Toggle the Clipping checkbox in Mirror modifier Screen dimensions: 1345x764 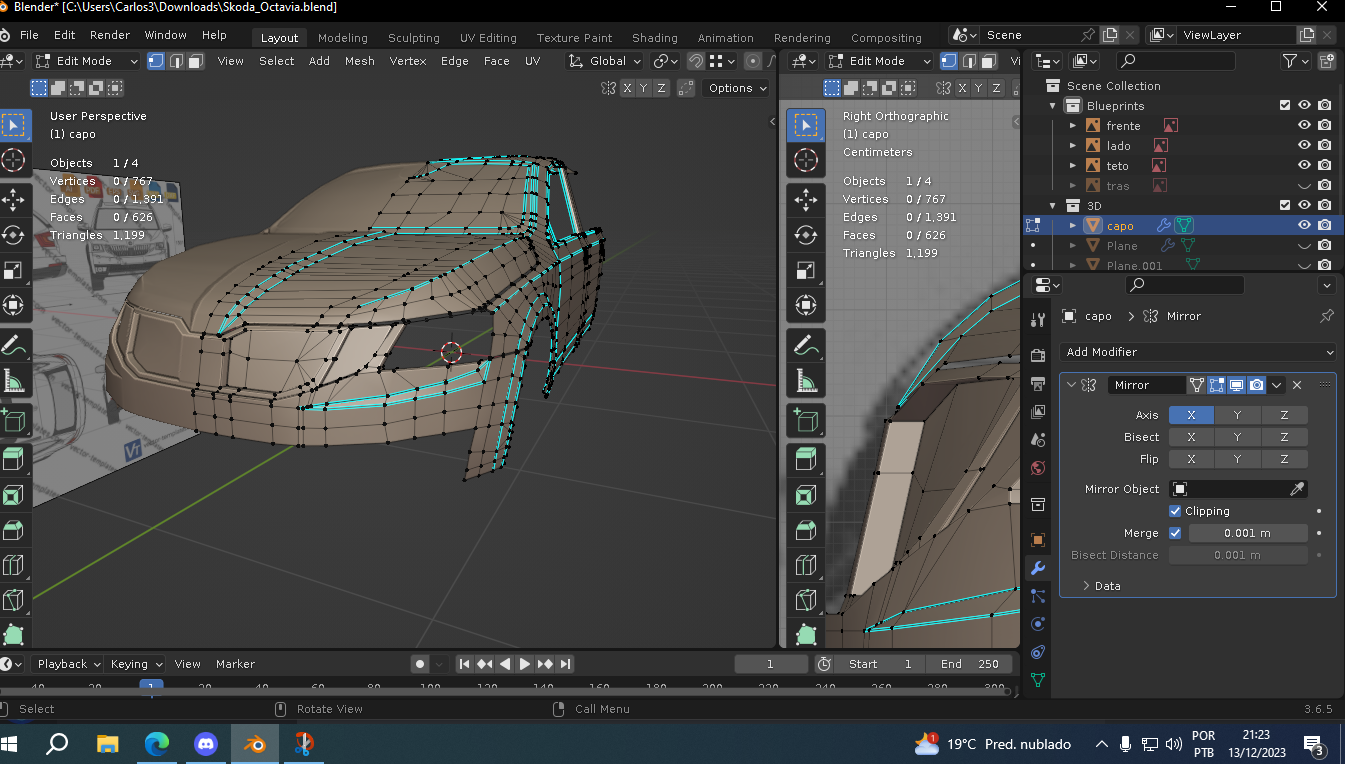tap(1175, 511)
